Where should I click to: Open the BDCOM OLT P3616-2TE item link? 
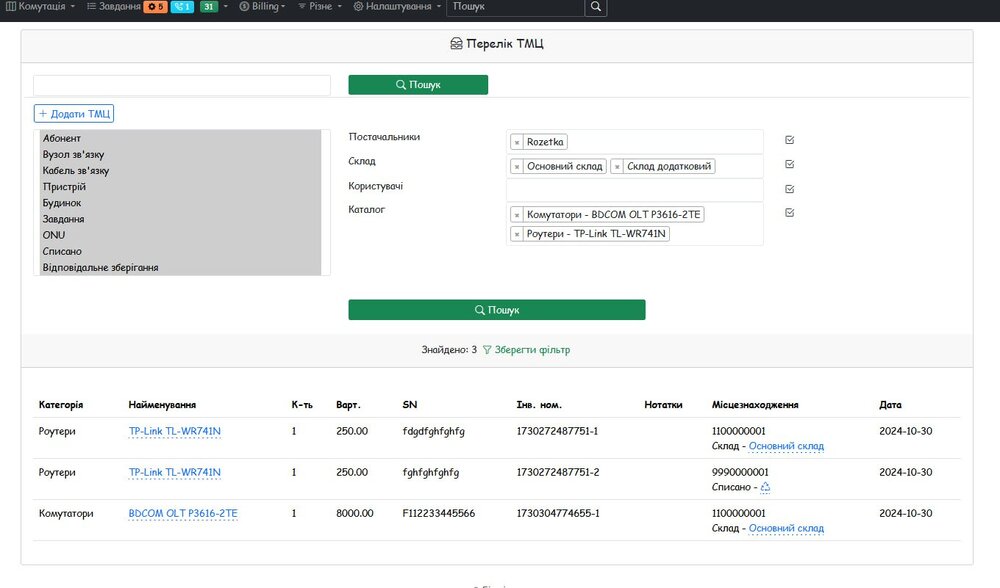click(x=183, y=513)
